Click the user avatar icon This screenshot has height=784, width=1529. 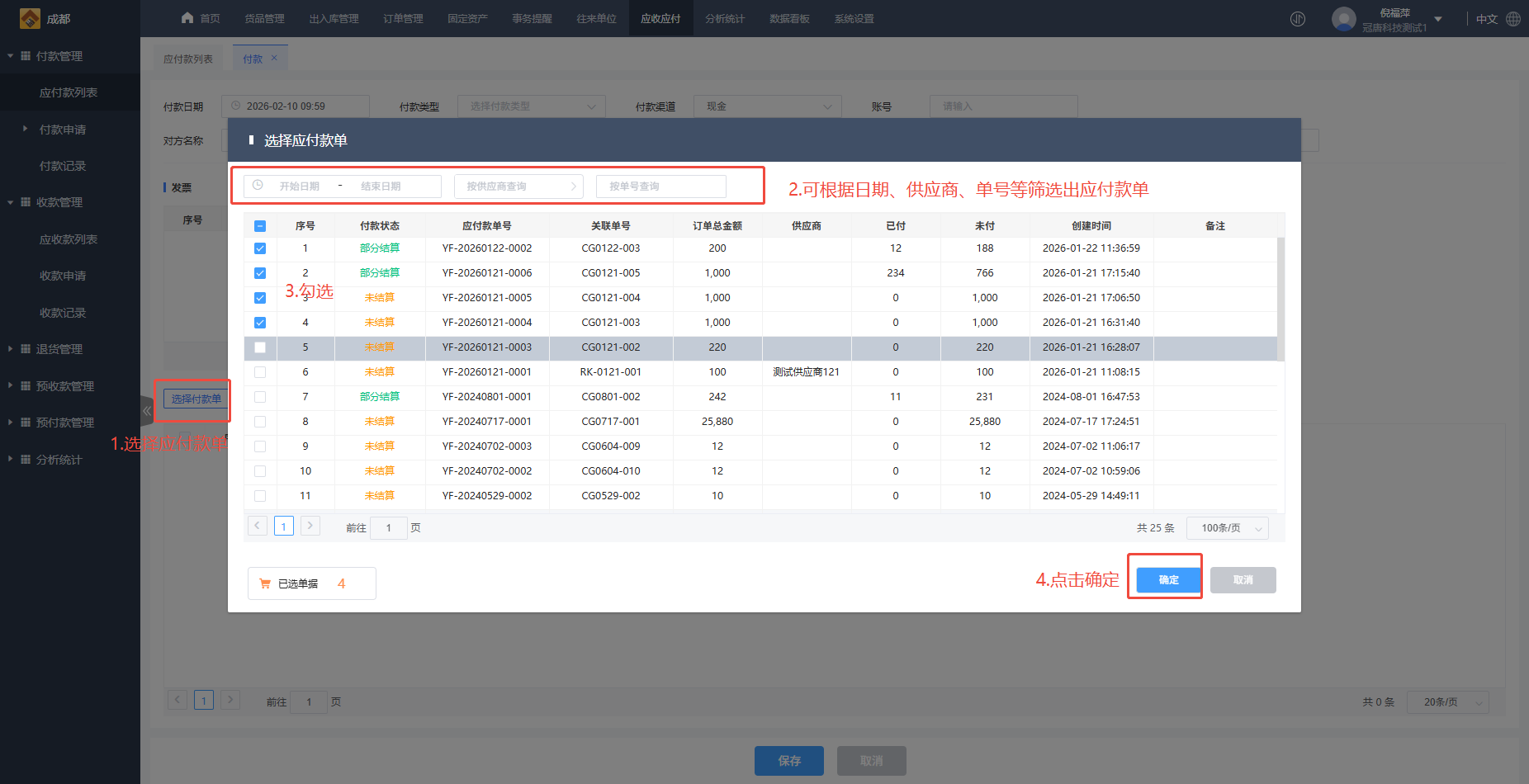1343,19
